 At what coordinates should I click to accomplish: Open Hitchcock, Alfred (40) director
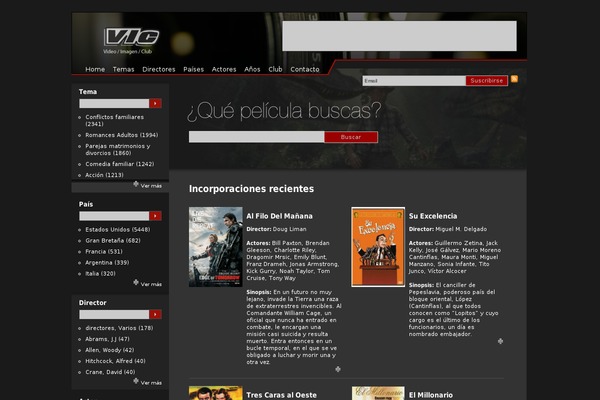pyautogui.click(x=116, y=361)
